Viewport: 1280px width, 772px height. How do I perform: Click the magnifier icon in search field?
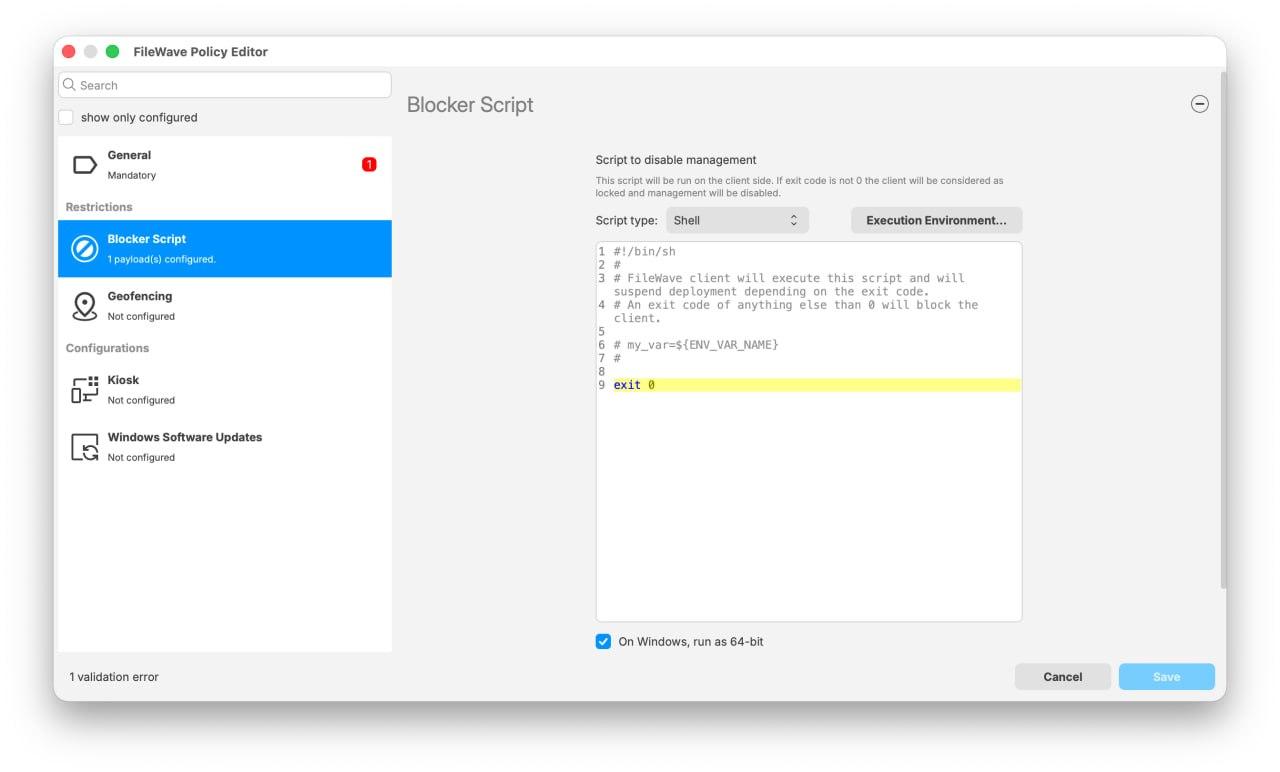click(x=69, y=85)
